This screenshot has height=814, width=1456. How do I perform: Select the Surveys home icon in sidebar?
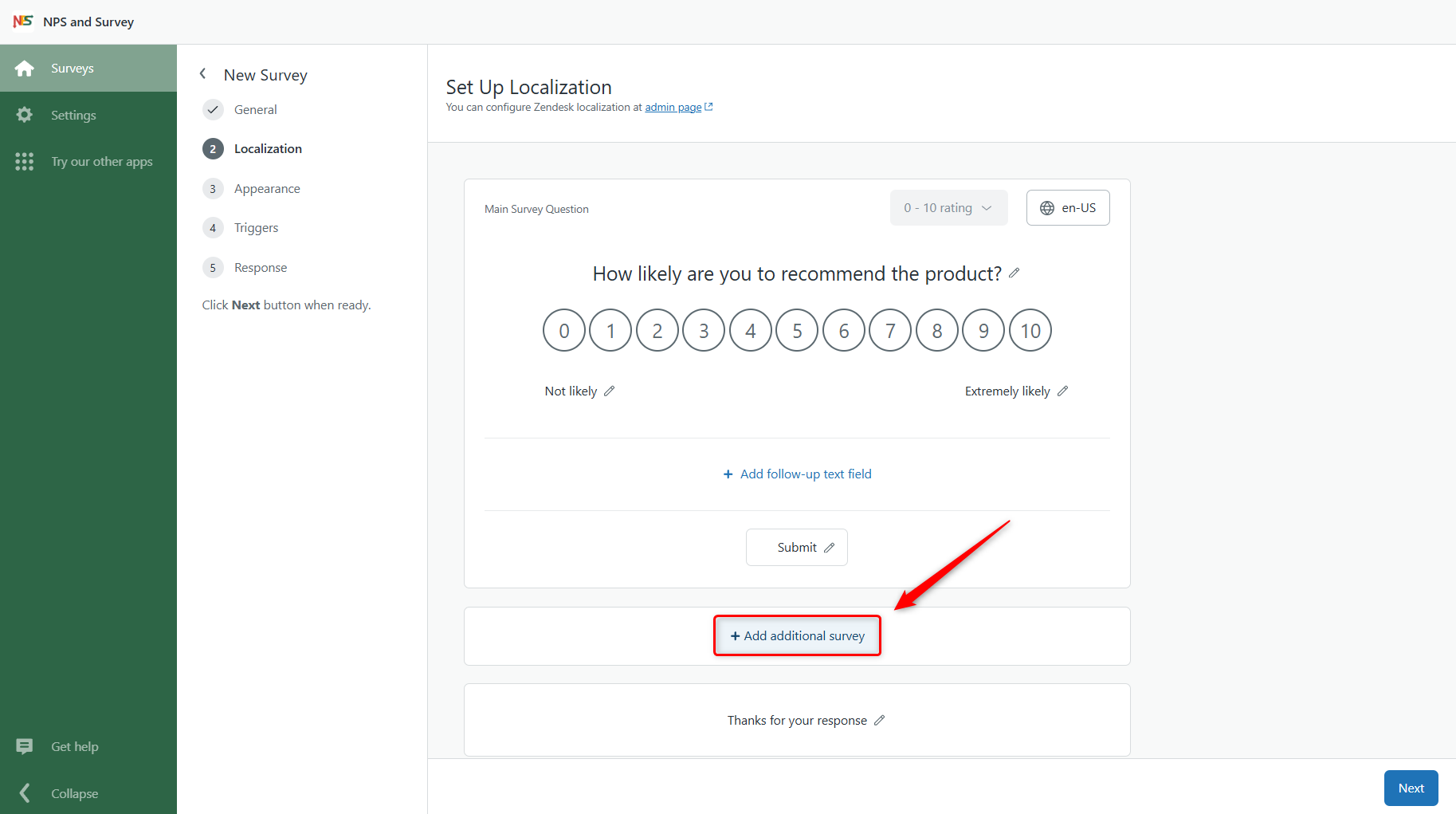(x=25, y=68)
